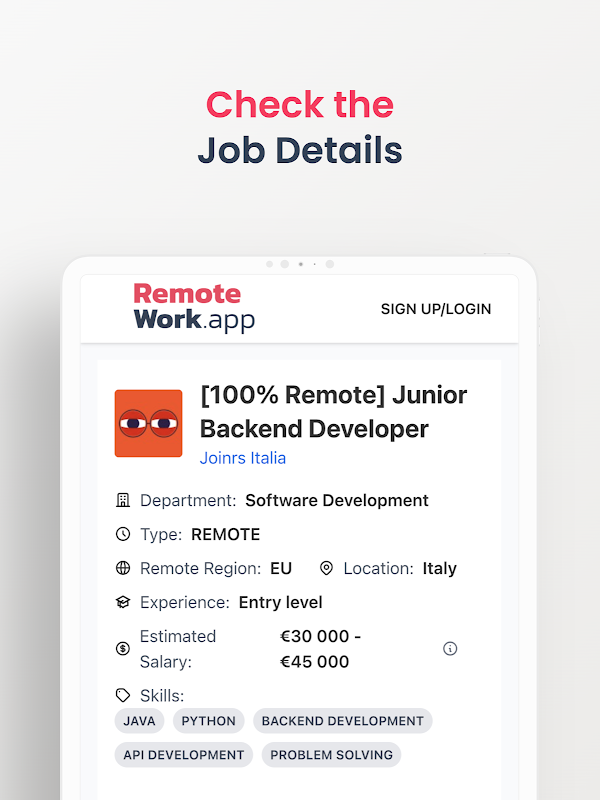
Task: Click the Junior Backend Developer job title
Action: point(333,411)
